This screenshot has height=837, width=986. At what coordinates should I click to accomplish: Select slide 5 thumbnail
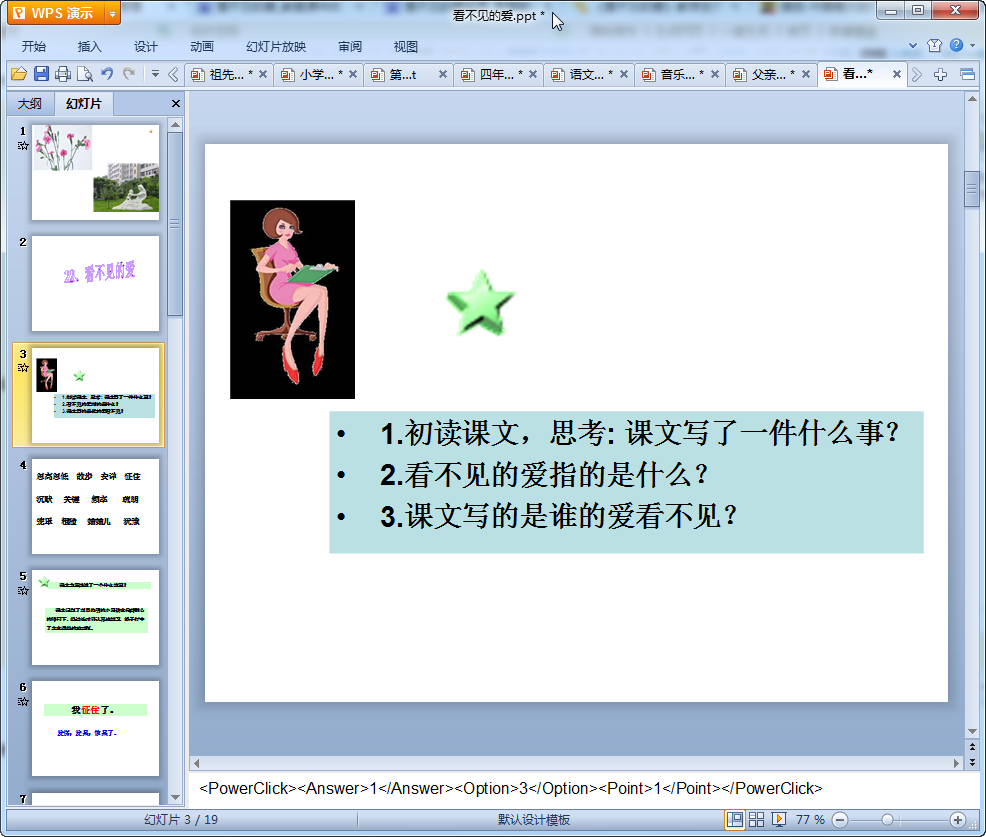pyautogui.click(x=96, y=618)
